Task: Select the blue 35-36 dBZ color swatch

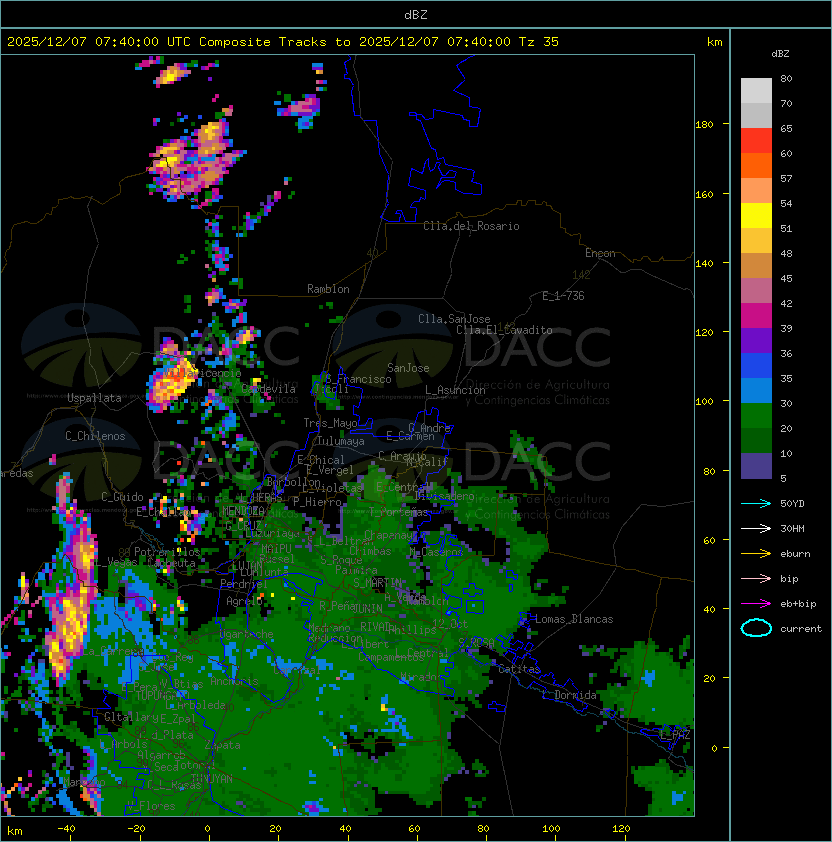Action: point(756,366)
